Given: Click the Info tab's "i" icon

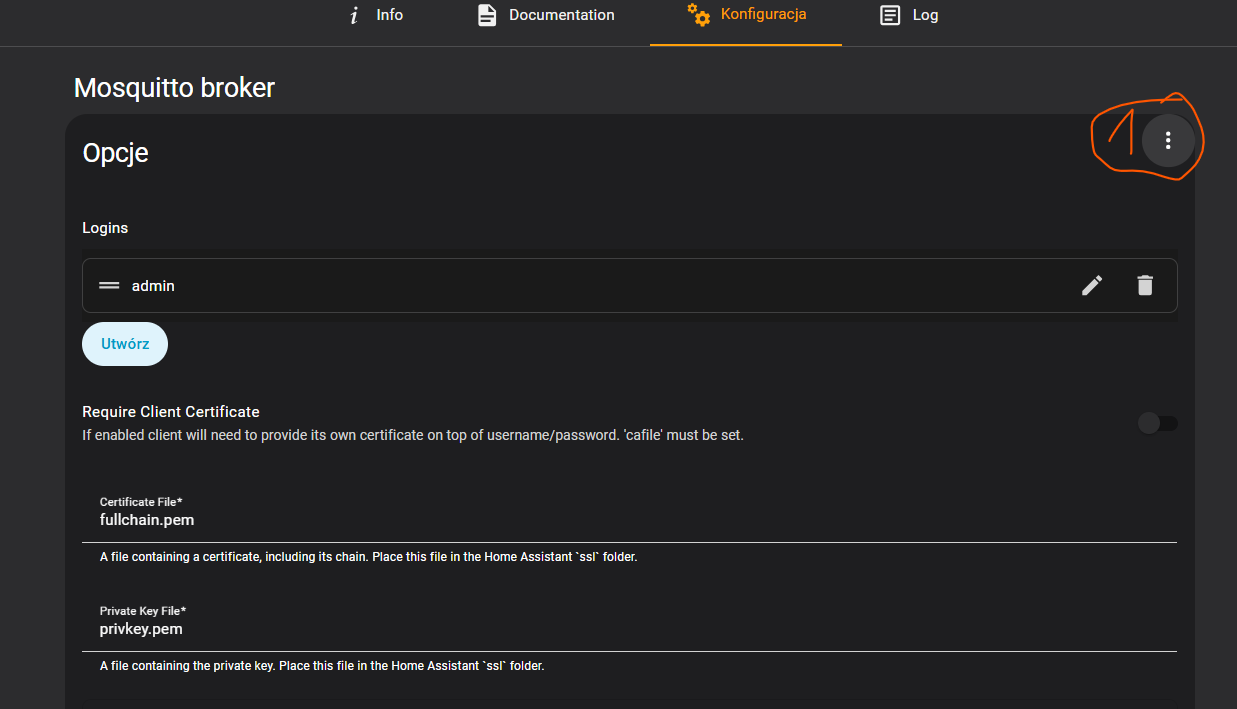Looking at the screenshot, I should [x=354, y=15].
